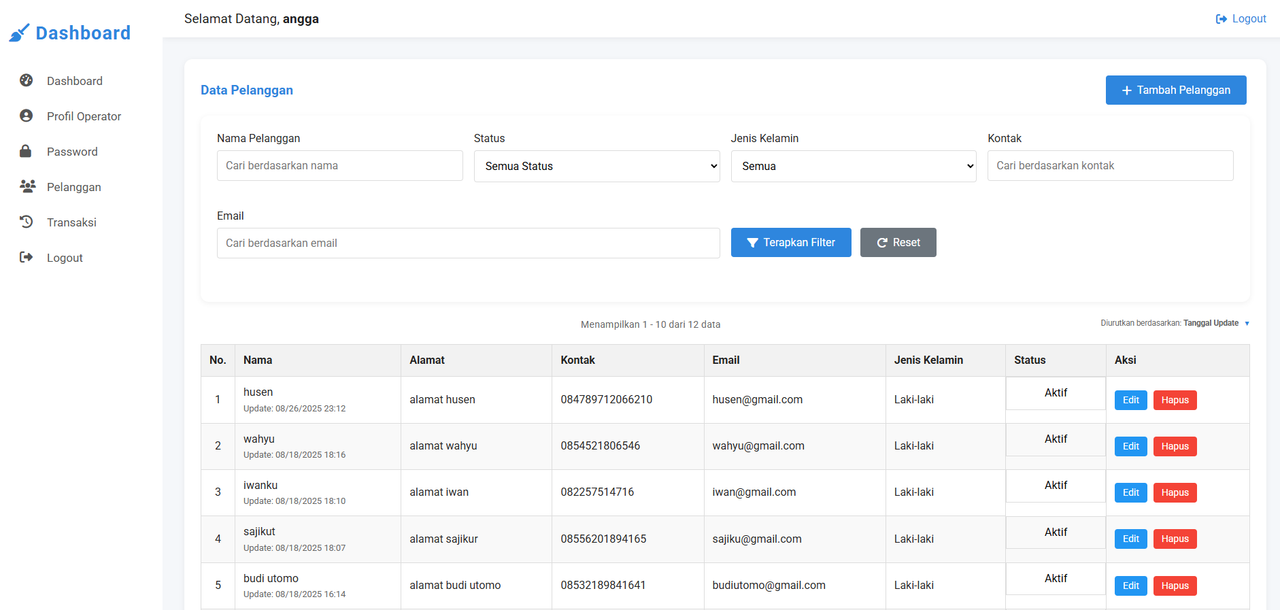Expand status selector Aktif for iwanku
The width and height of the screenshot is (1280, 610).
pyautogui.click(x=1056, y=485)
